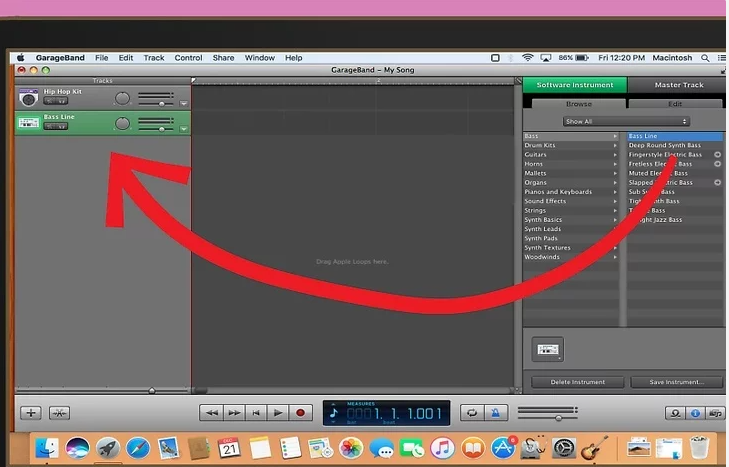Image resolution: width=729 pixels, height=467 pixels.
Task: Toggle the cycle region button
Action: pyautogui.click(x=472, y=413)
